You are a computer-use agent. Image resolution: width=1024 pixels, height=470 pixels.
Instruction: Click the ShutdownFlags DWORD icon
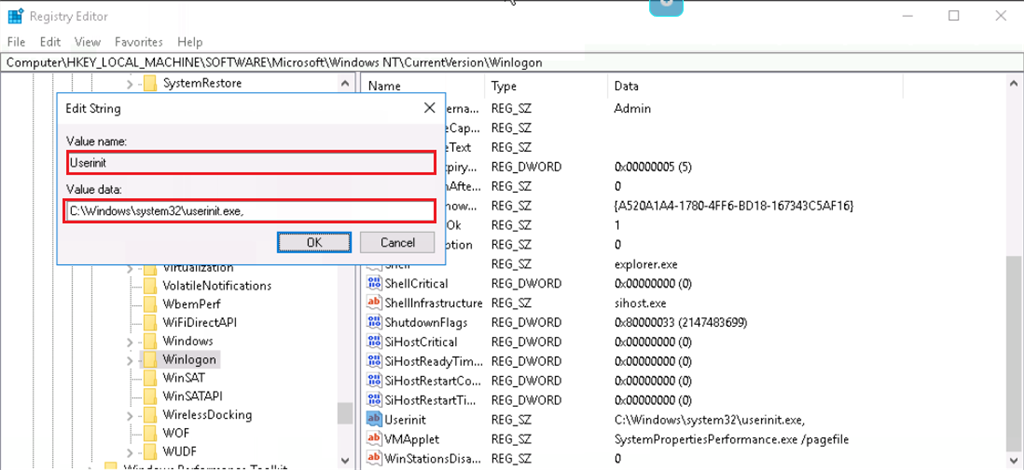point(374,322)
